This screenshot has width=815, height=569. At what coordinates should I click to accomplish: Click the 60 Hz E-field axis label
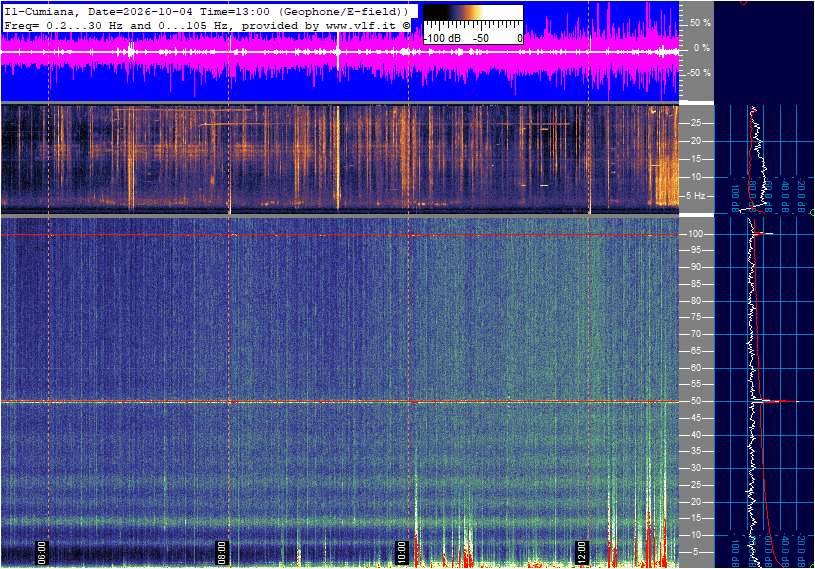tap(695, 368)
